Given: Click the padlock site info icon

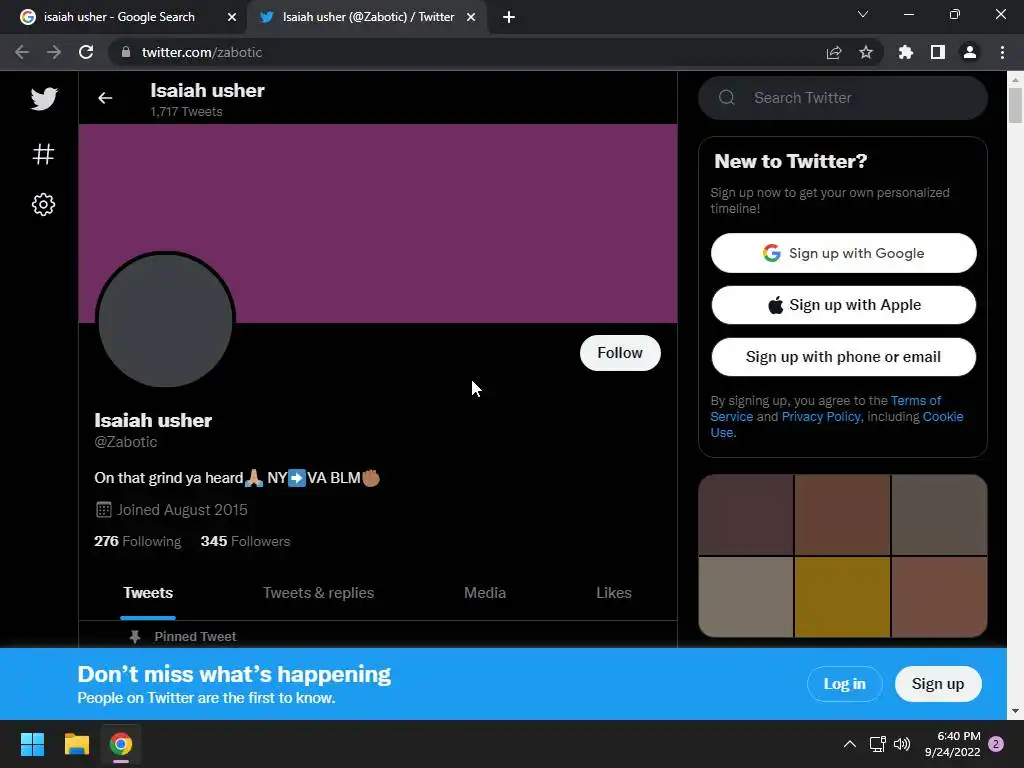Looking at the screenshot, I should pos(126,52).
